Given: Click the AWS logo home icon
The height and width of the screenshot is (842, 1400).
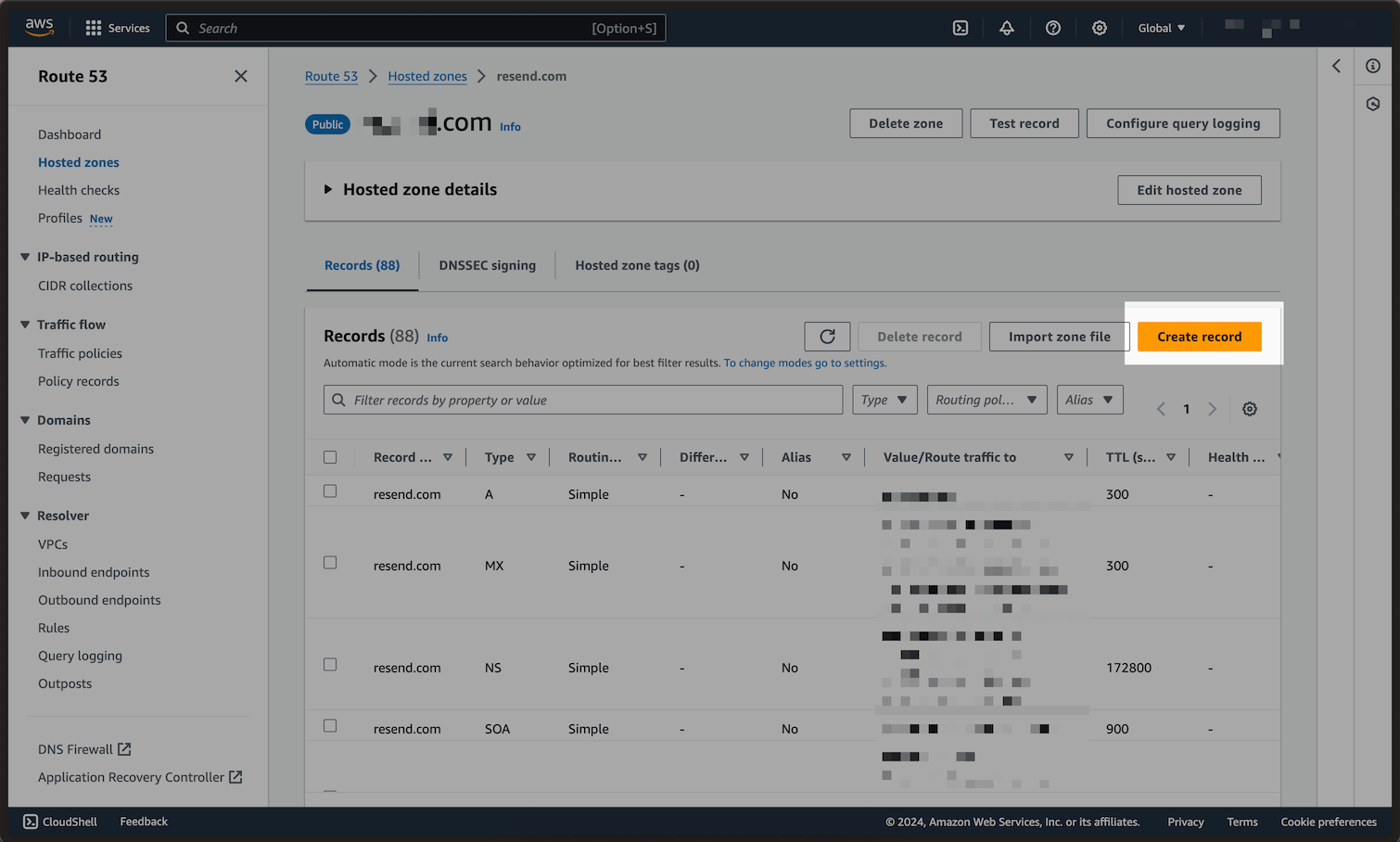Looking at the screenshot, I should pyautogui.click(x=39, y=28).
